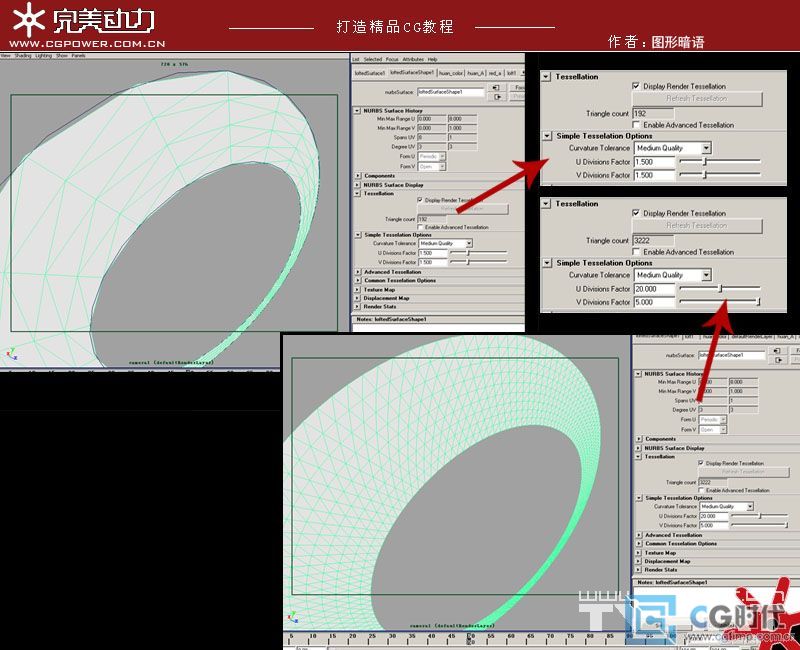Expand Advanced Tessellation section in upper Attribute Editor
The height and width of the screenshot is (650, 800).
coord(357,272)
